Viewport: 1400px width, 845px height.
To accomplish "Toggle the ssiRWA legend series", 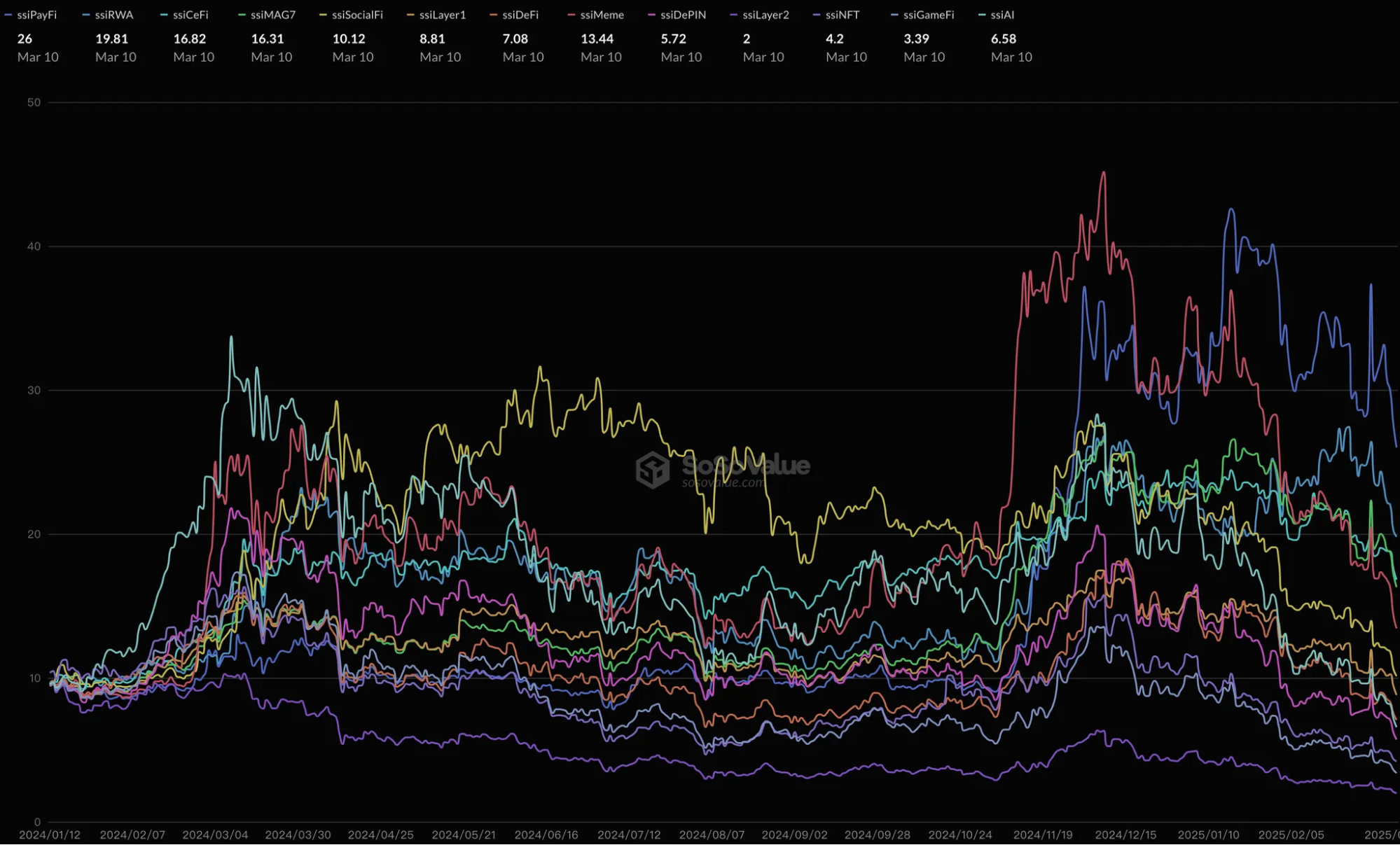I will pyautogui.click(x=108, y=15).
